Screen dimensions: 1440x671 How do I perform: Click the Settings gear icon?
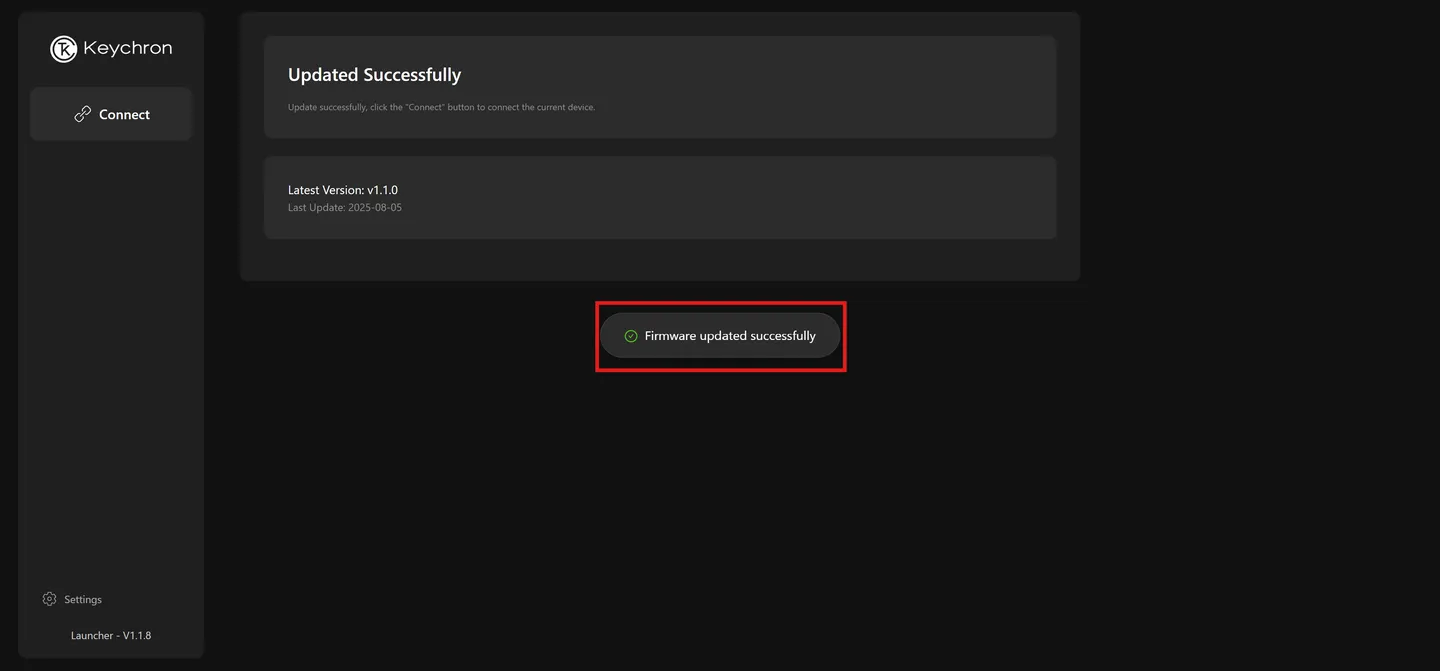point(50,599)
